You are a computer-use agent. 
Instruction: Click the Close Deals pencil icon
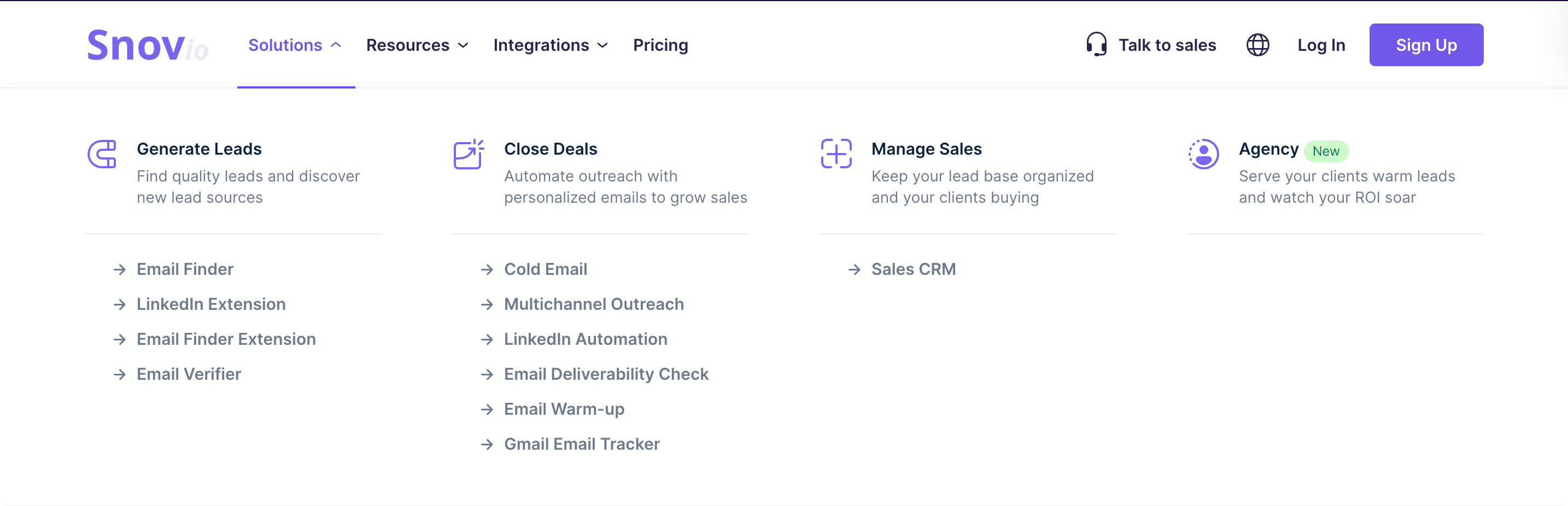pos(469,154)
